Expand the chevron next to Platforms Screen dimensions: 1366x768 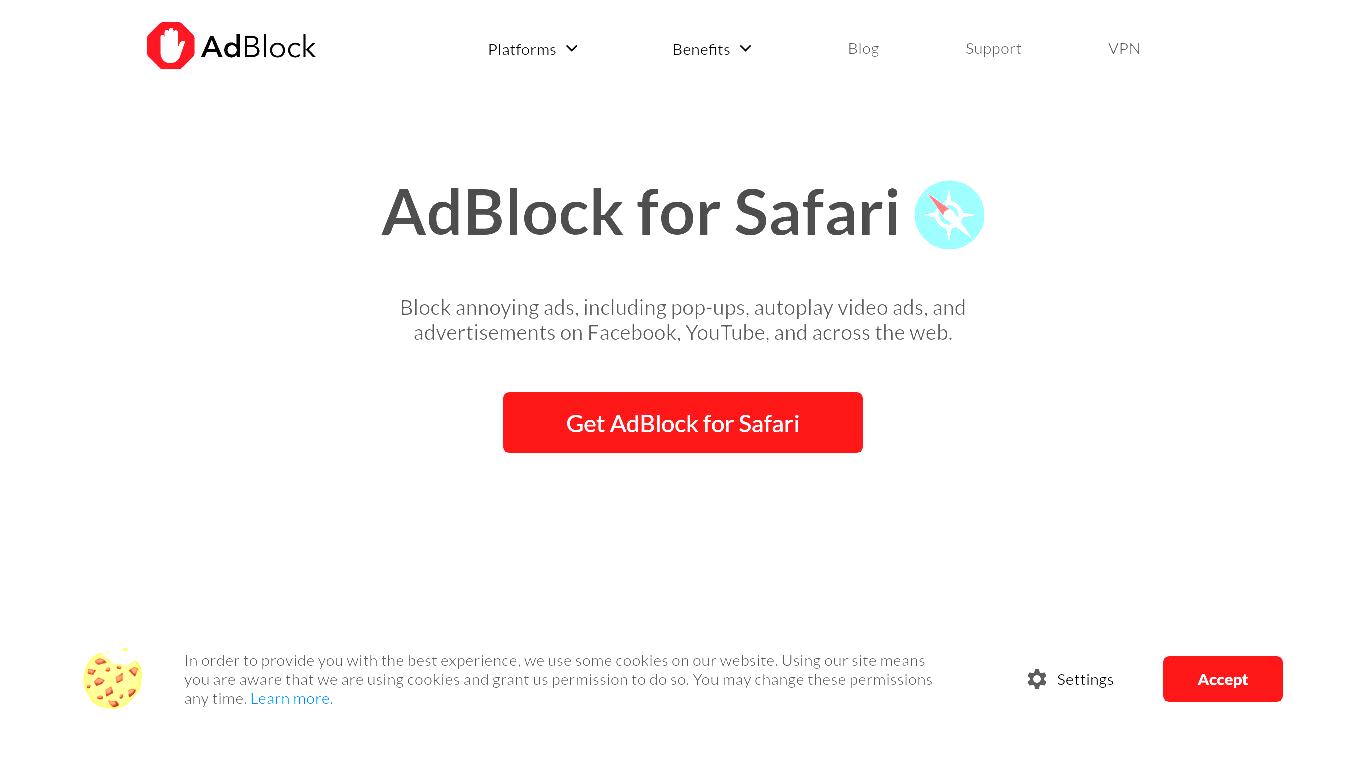pyautogui.click(x=572, y=48)
